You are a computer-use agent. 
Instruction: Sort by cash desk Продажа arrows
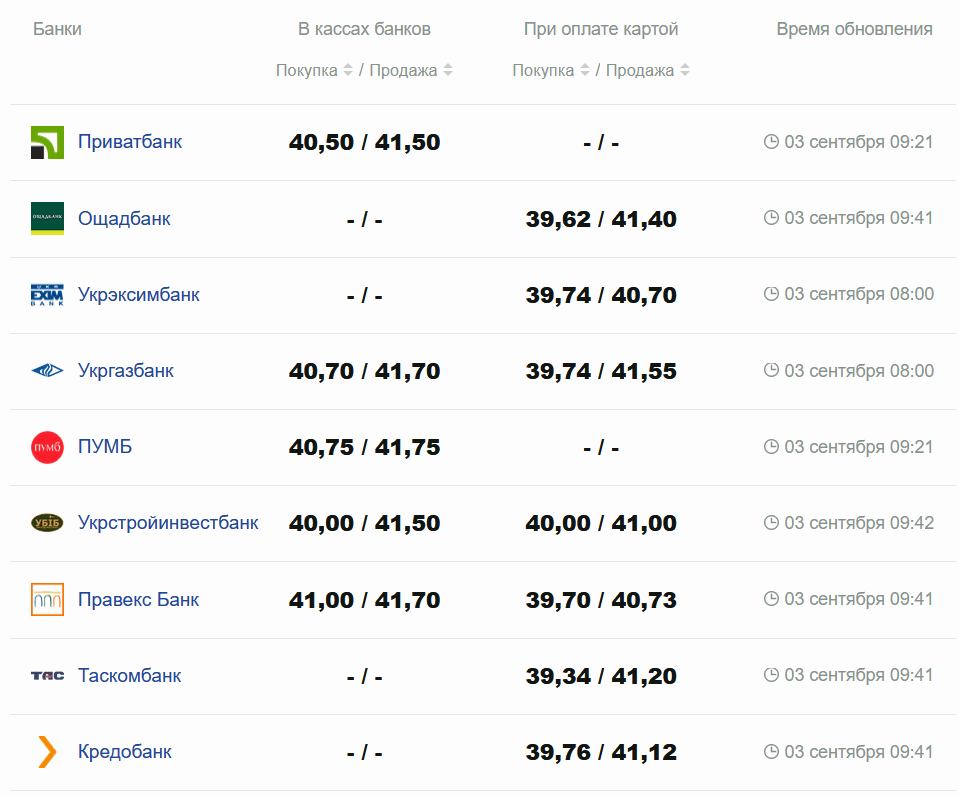(x=448, y=70)
